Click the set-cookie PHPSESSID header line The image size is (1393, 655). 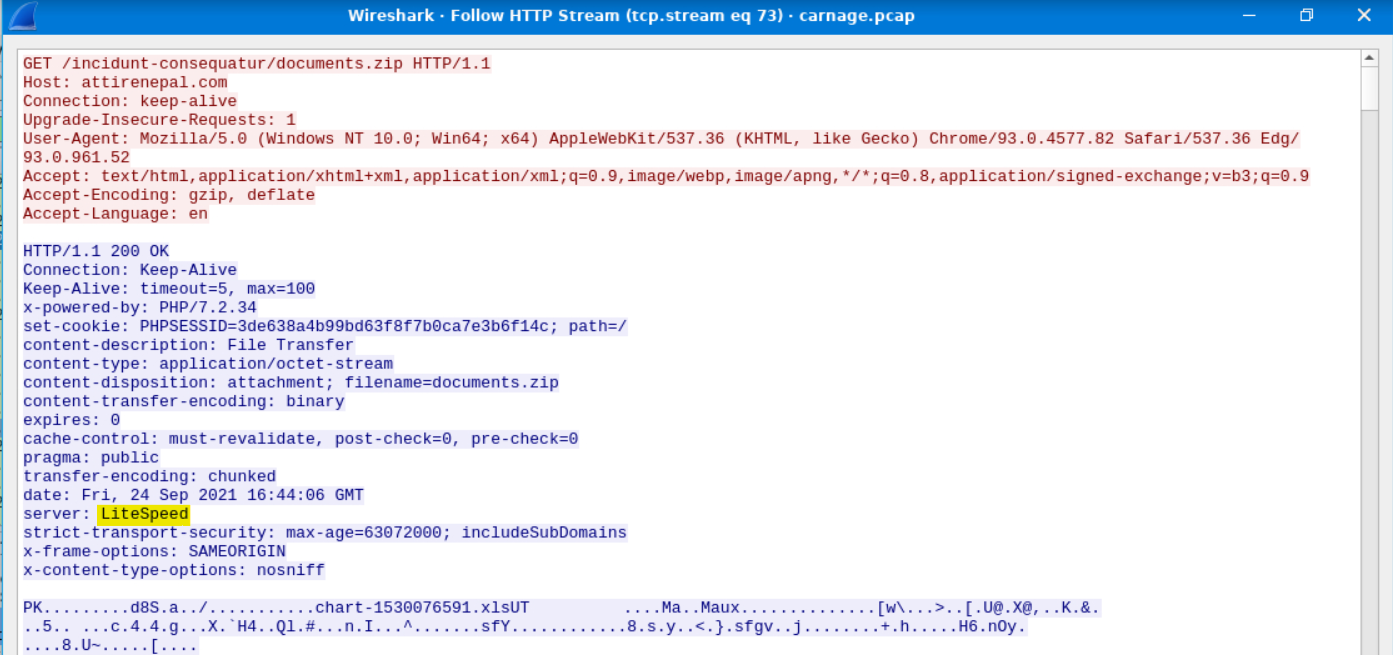(325, 327)
